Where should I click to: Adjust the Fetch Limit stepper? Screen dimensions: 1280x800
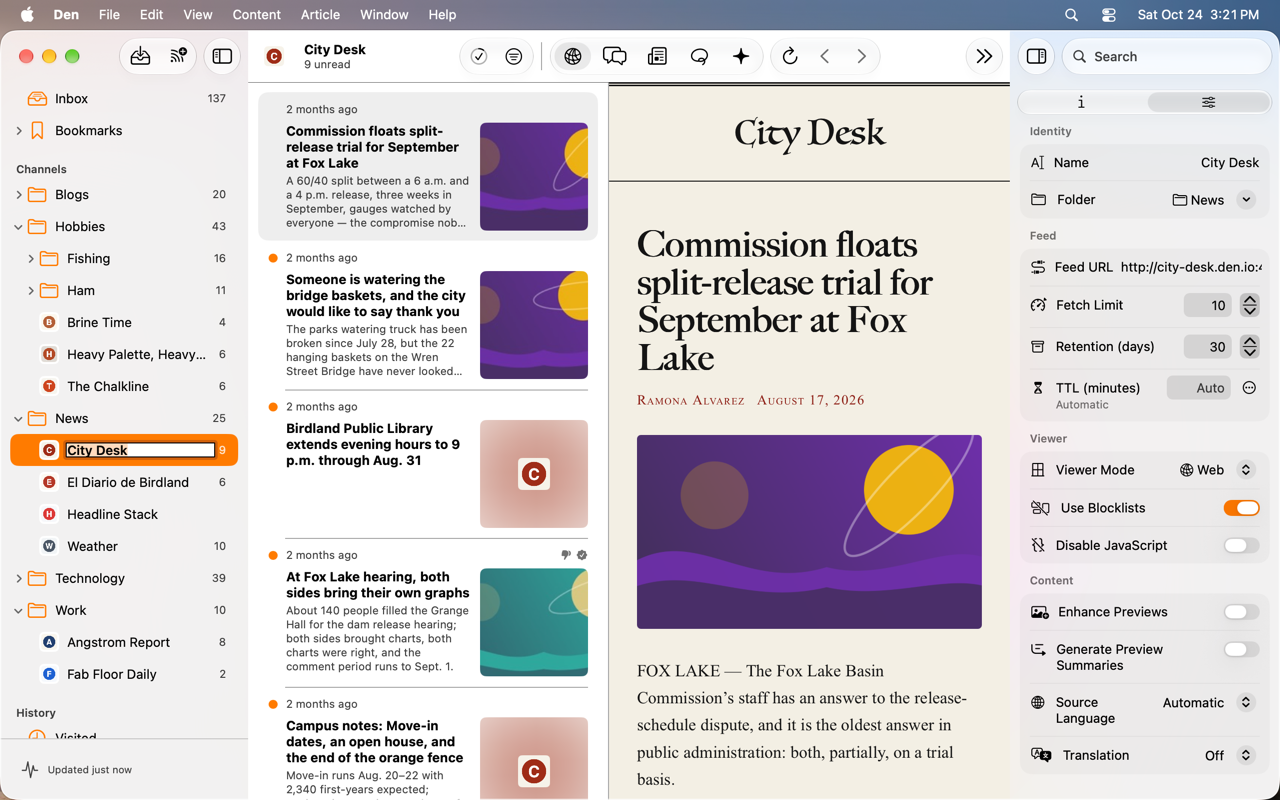(x=1249, y=306)
